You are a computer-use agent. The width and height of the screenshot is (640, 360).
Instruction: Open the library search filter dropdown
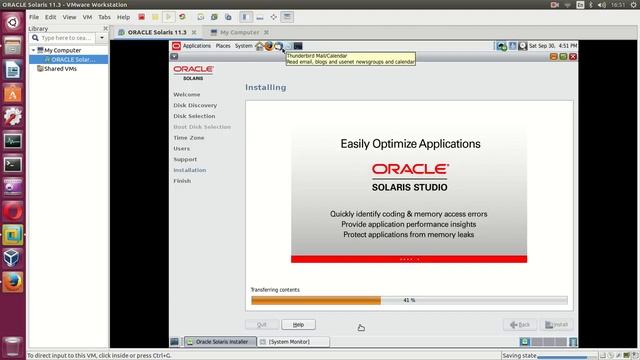point(102,38)
